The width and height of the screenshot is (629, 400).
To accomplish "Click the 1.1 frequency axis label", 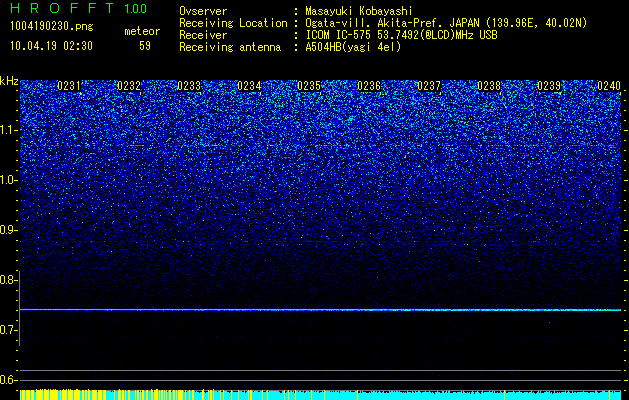I will coord(7,130).
